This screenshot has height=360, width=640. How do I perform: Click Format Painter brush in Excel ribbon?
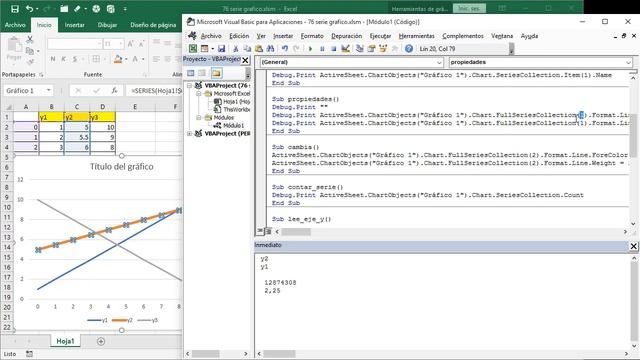[30, 62]
